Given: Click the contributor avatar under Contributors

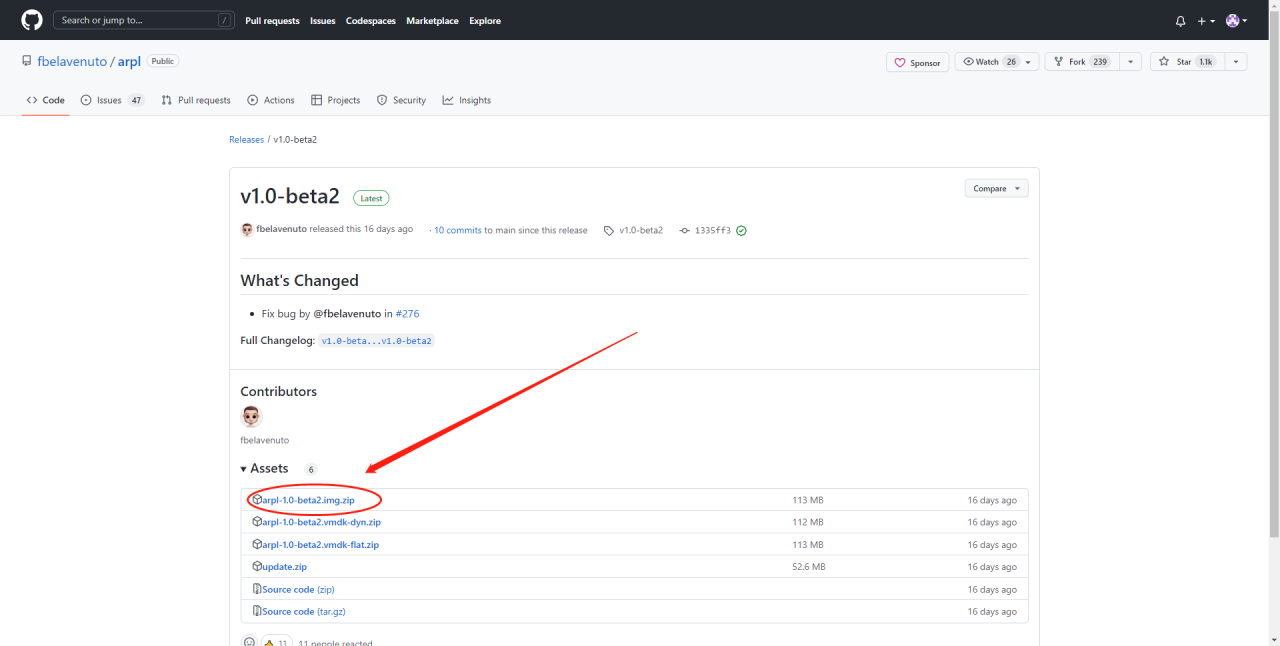Looking at the screenshot, I should pyautogui.click(x=251, y=417).
